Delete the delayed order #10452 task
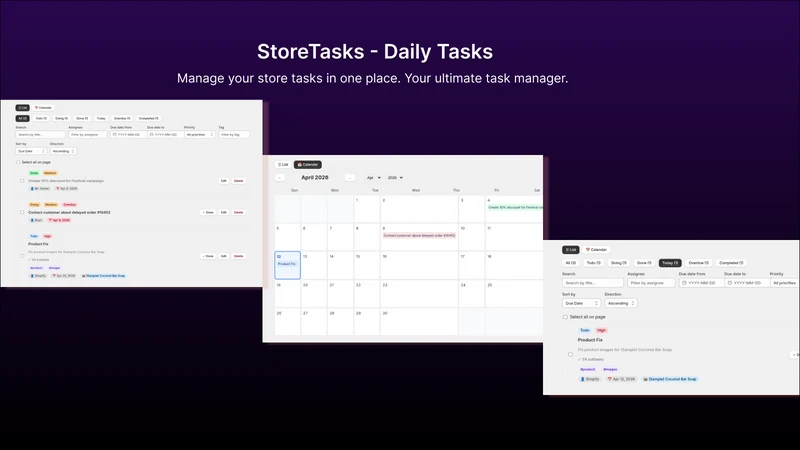 coord(238,212)
